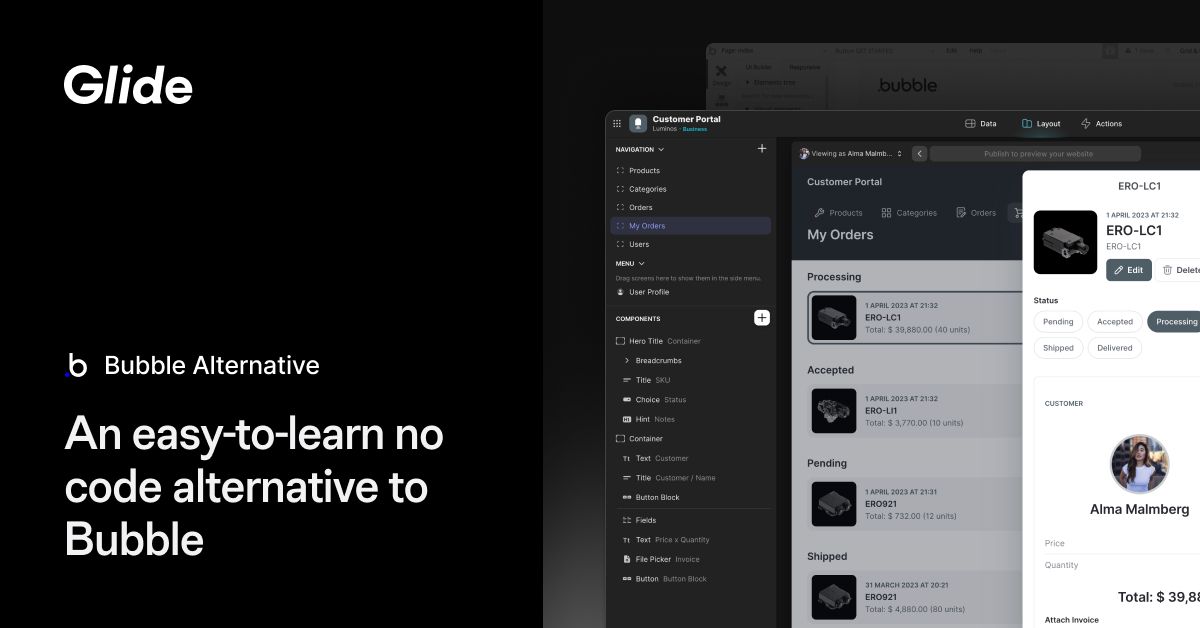This screenshot has width=1200, height=628.
Task: Switch to the Layout tab
Action: (x=1041, y=124)
